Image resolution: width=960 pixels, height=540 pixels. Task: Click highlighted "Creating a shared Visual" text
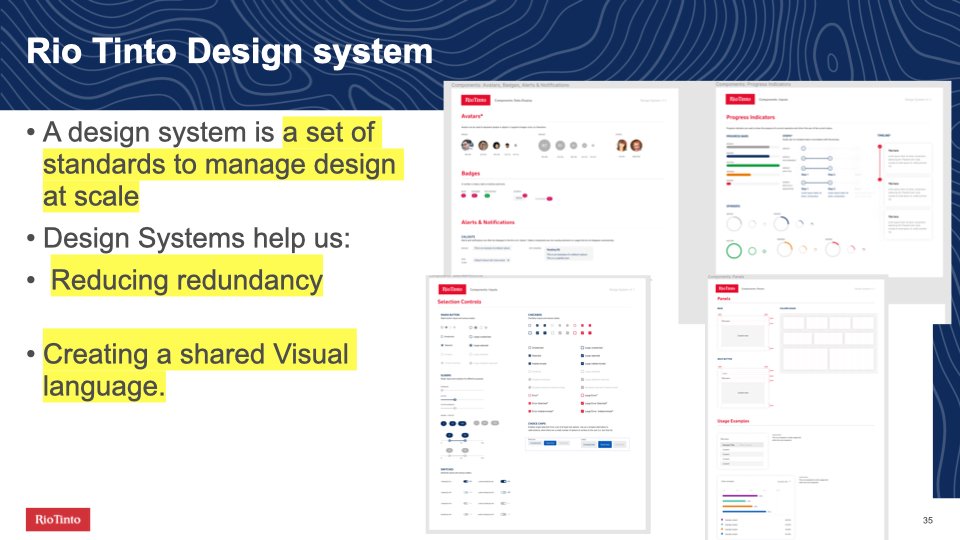tap(196, 354)
